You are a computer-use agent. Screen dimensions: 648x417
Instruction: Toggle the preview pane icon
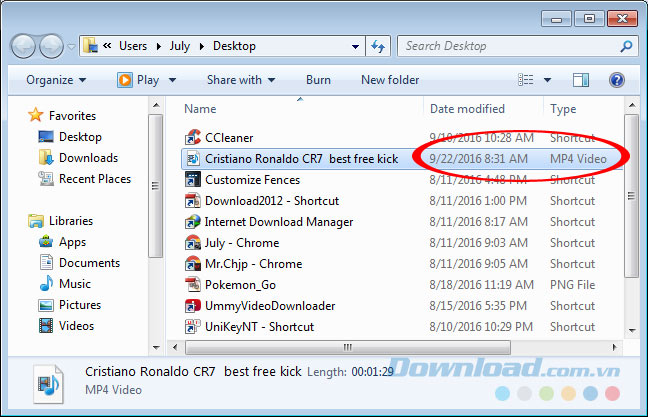pyautogui.click(x=581, y=80)
